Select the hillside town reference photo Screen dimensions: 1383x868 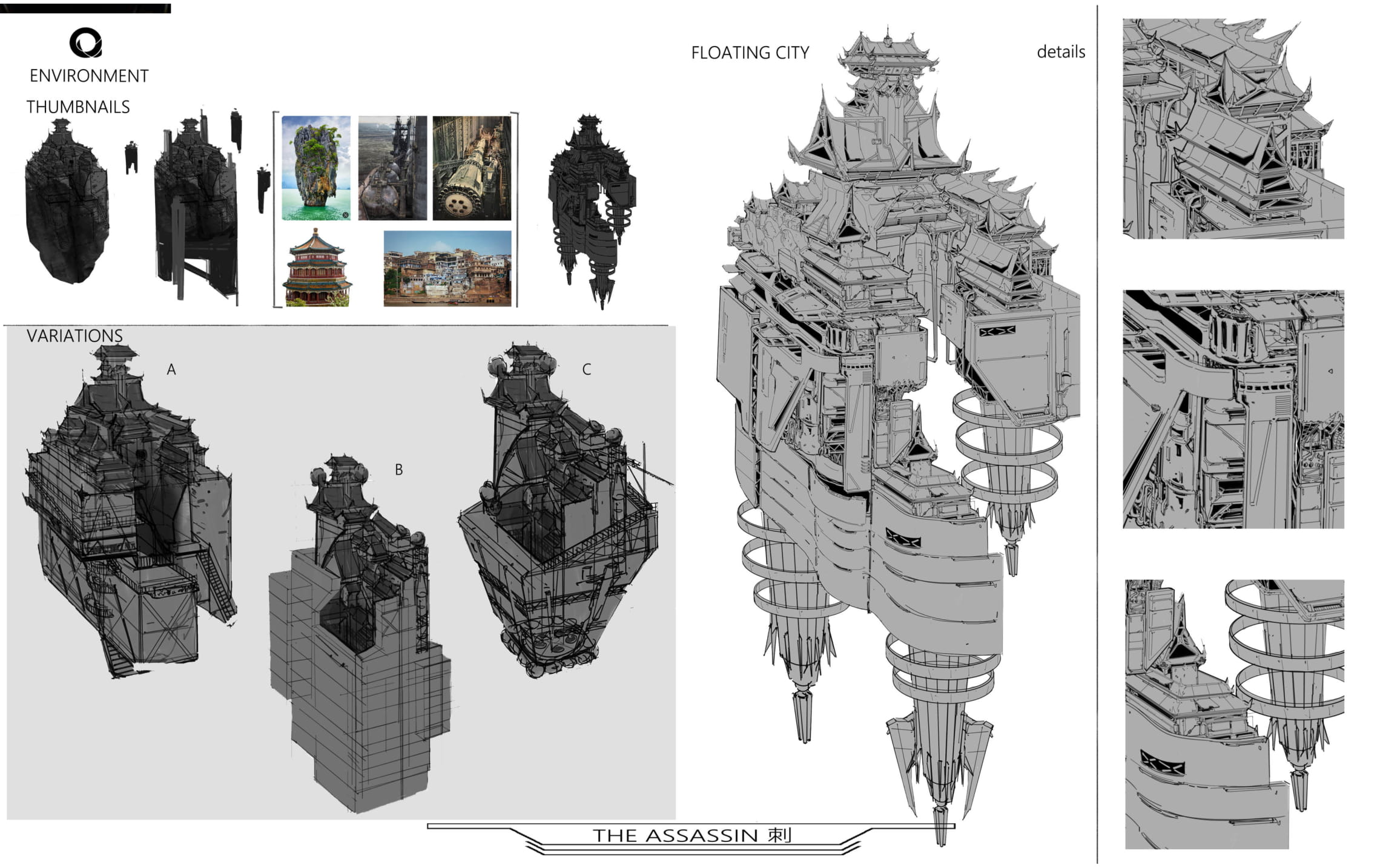447,268
